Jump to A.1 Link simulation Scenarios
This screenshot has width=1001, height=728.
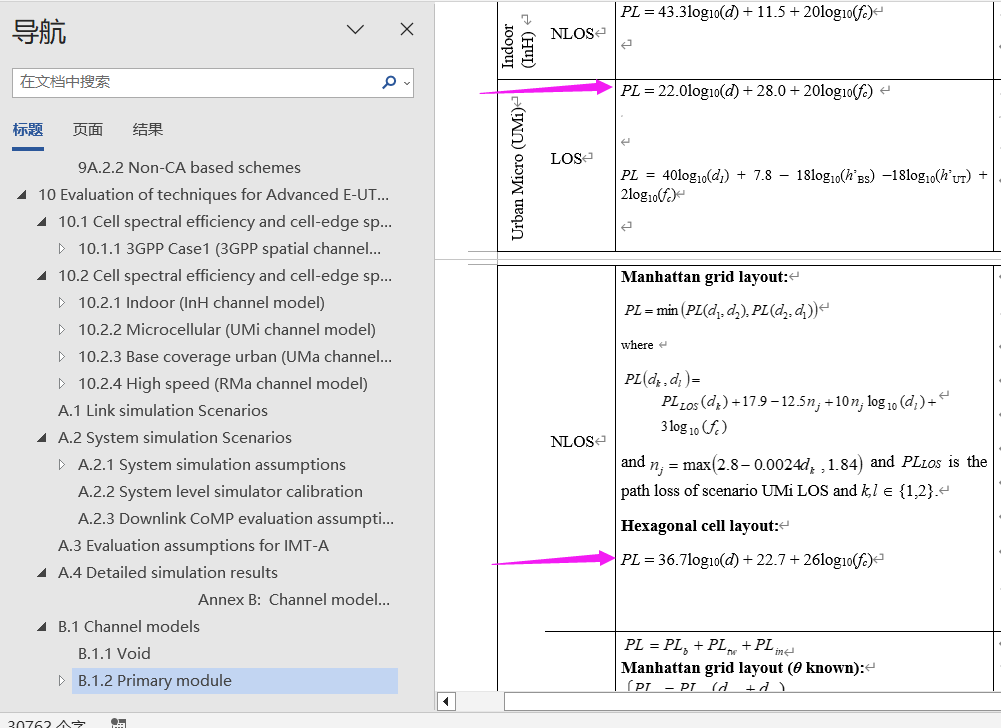tap(163, 411)
